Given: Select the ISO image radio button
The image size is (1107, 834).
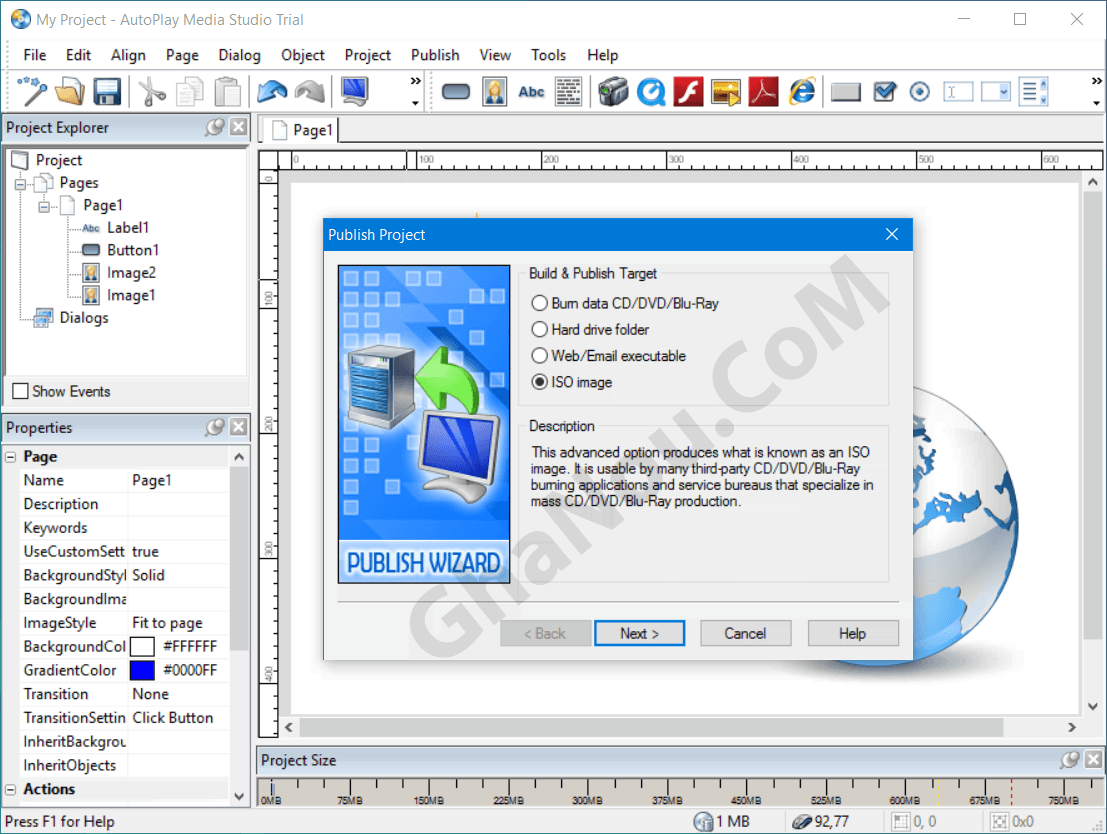Looking at the screenshot, I should [x=539, y=382].
